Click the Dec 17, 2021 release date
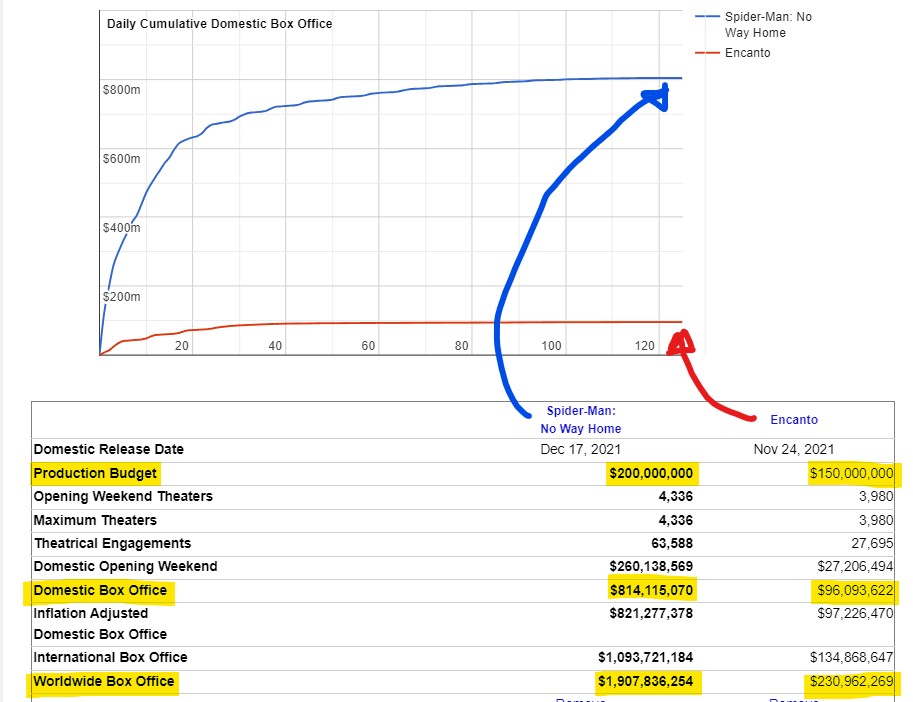The image size is (913, 702). tap(580, 449)
